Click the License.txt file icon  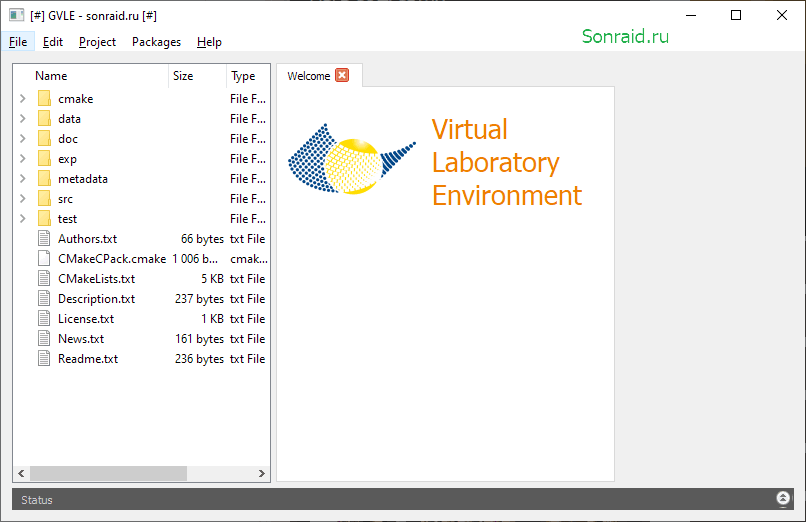[x=44, y=319]
